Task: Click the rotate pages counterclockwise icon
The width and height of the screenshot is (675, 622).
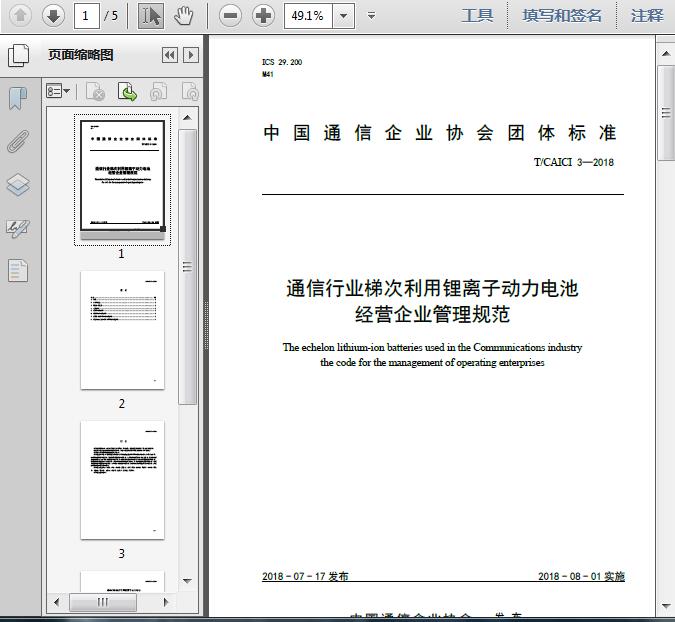Action: click(158, 91)
